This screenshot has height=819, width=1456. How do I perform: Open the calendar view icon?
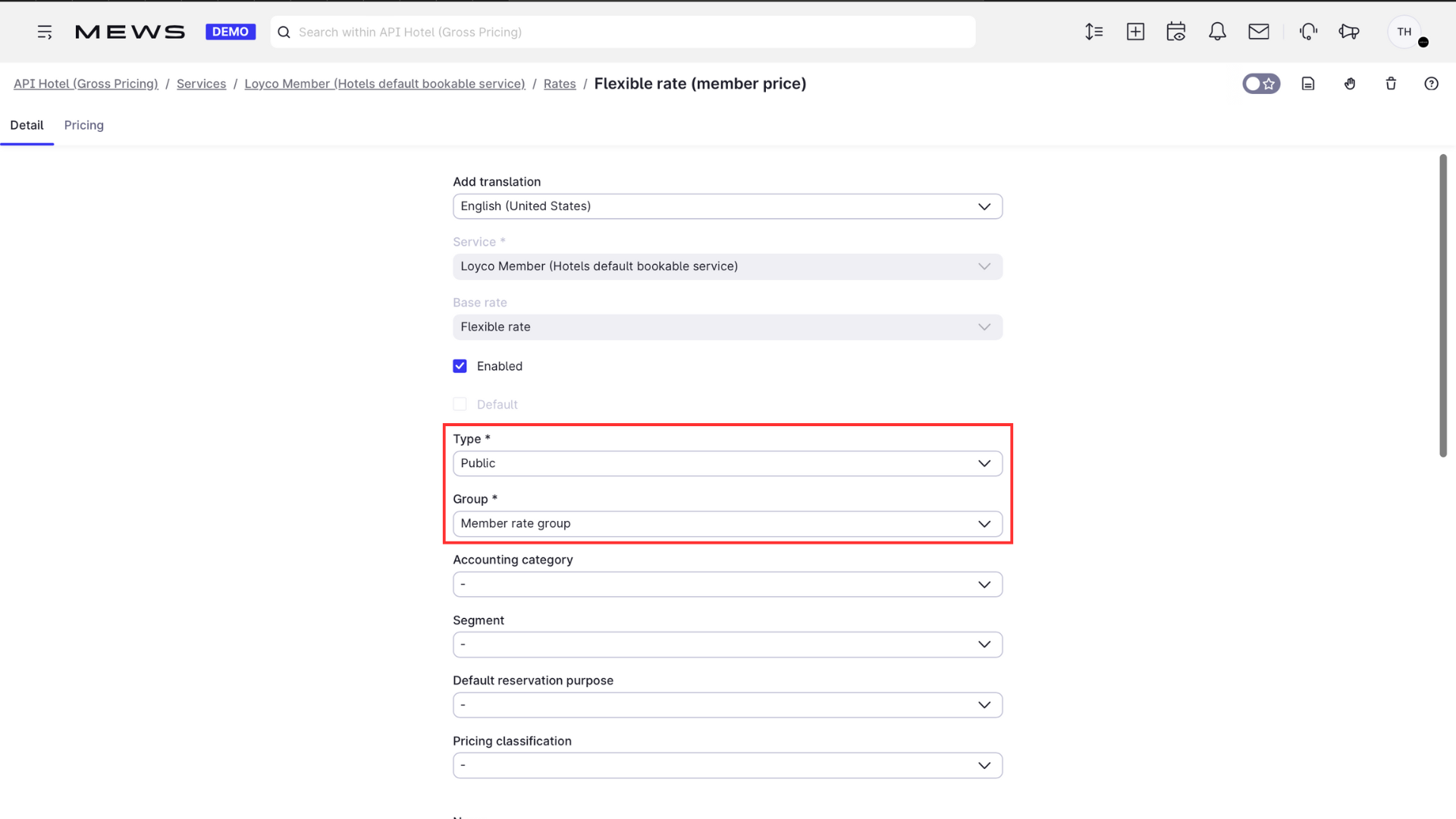(1176, 32)
